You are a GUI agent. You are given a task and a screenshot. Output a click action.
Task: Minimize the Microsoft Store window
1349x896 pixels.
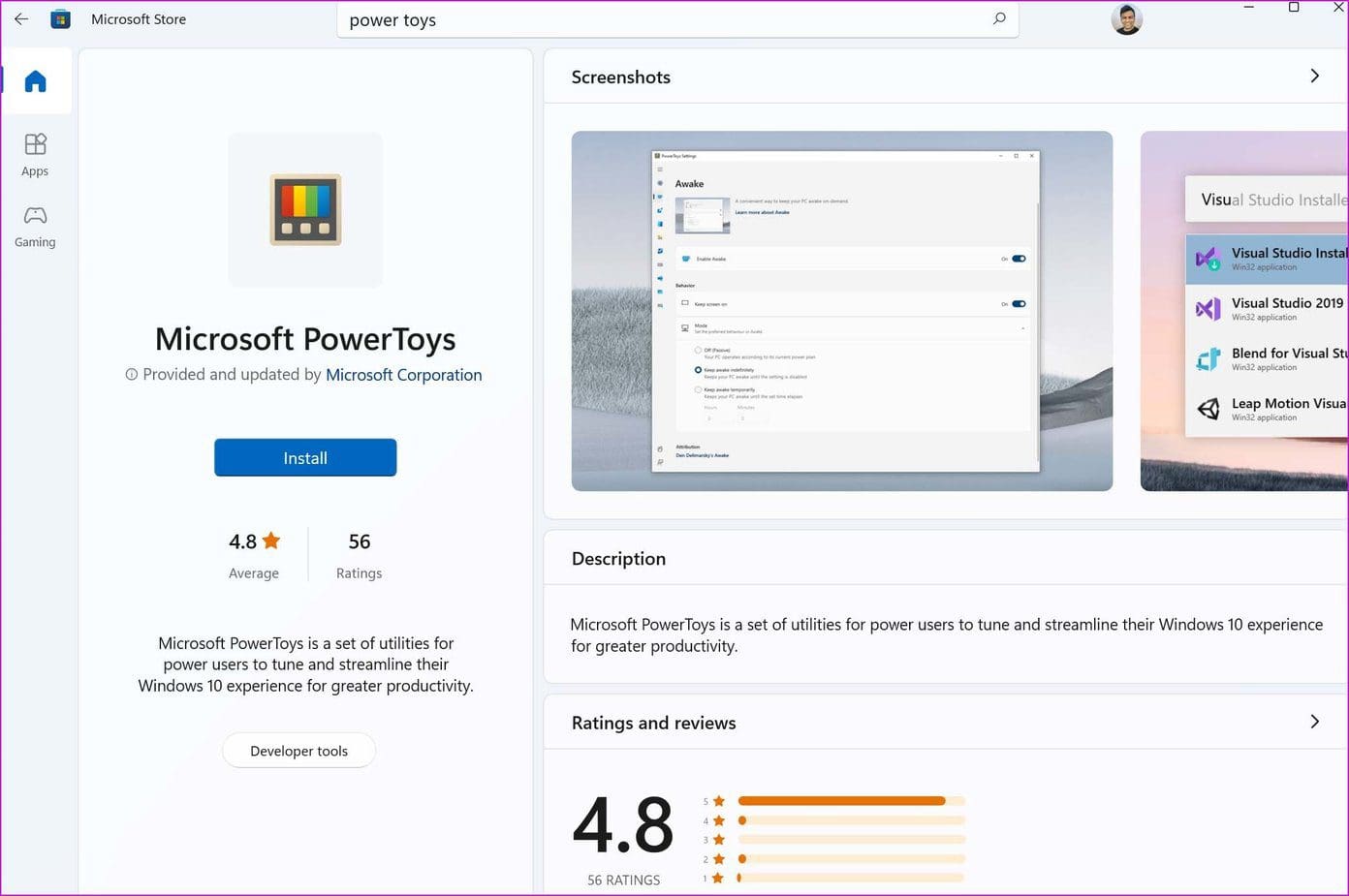pyautogui.click(x=1249, y=8)
